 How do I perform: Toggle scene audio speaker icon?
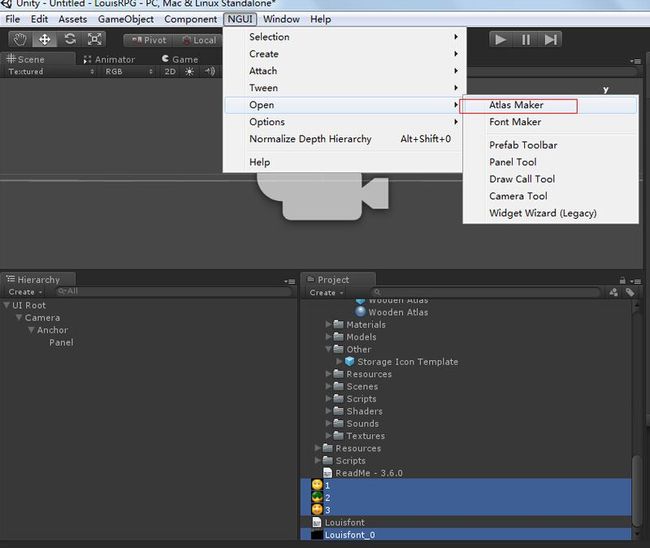coord(210,72)
